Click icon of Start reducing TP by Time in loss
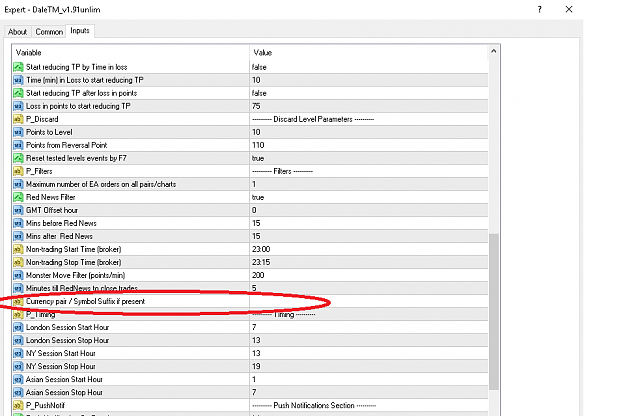The height and width of the screenshot is (416, 625). (x=18, y=67)
